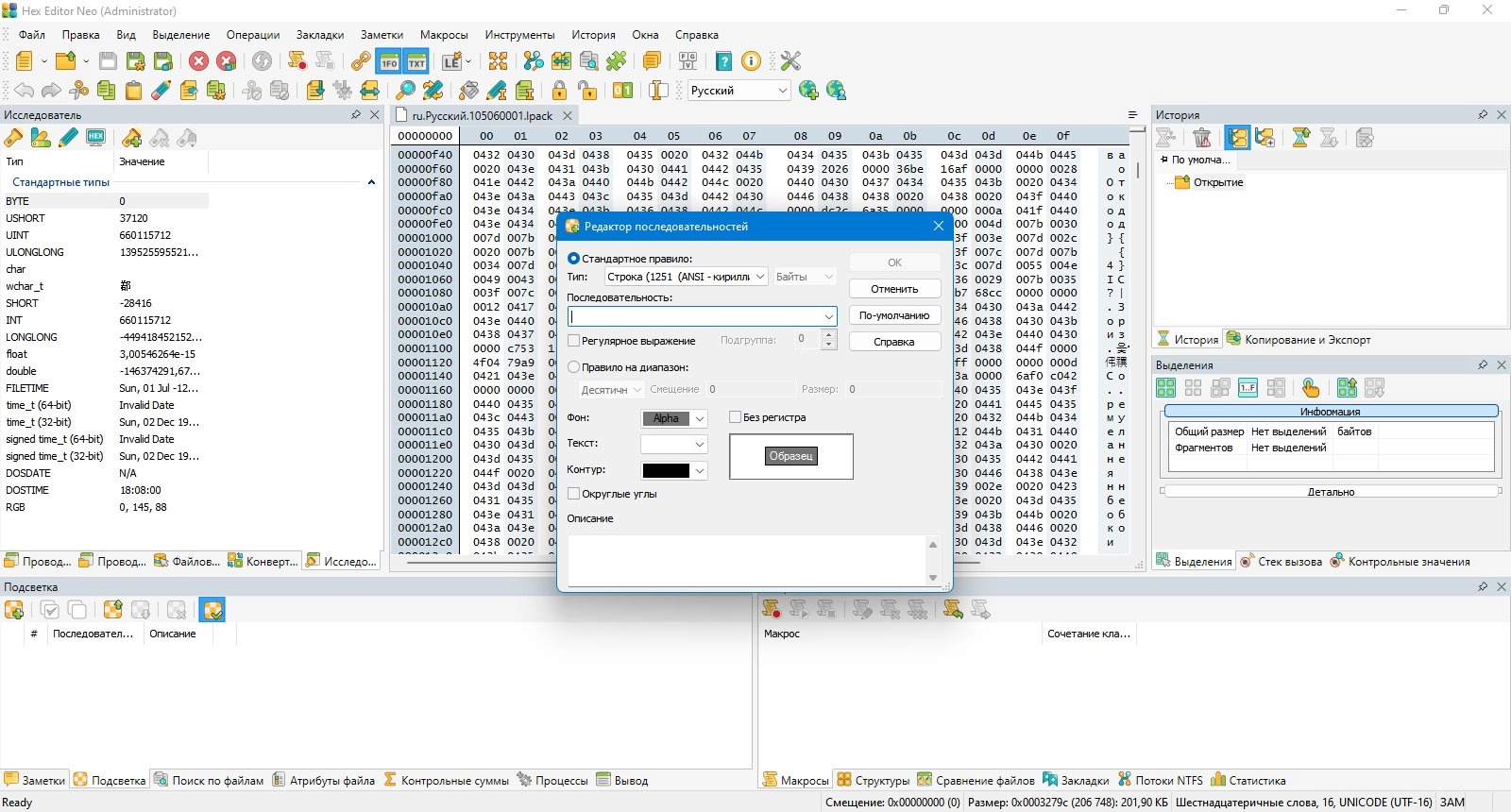This screenshot has width=1511, height=812.
Task: Switch to the Структуры tab
Action: click(874, 780)
